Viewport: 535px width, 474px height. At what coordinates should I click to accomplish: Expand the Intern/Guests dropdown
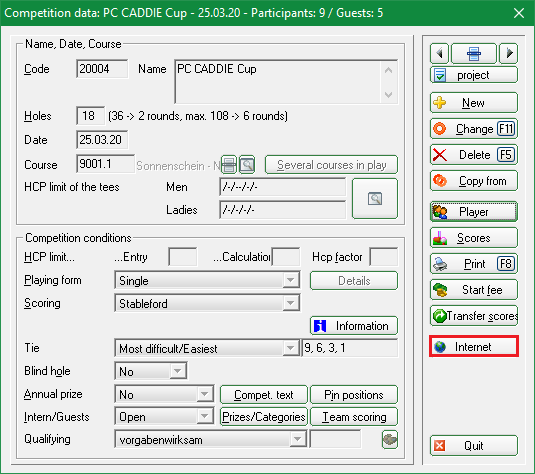[x=205, y=416]
